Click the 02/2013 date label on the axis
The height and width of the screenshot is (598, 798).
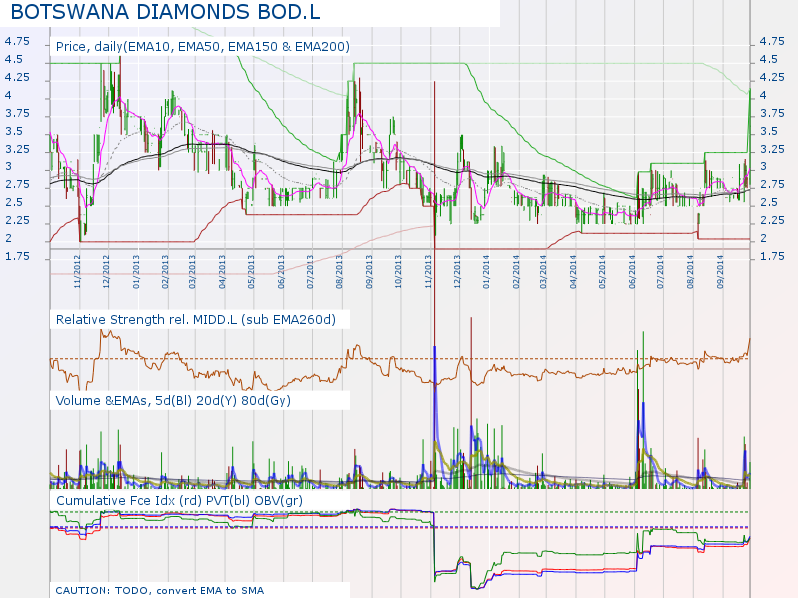(x=165, y=272)
